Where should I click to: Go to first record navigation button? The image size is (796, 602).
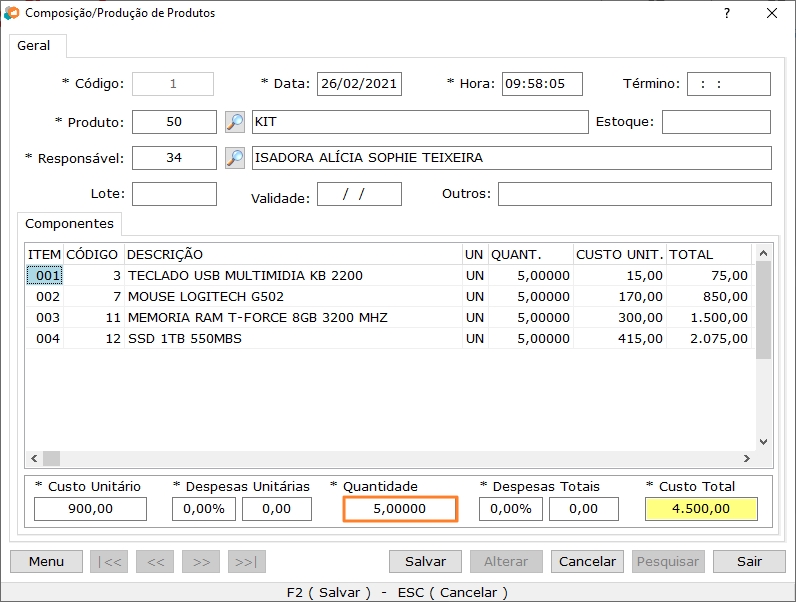(x=109, y=561)
